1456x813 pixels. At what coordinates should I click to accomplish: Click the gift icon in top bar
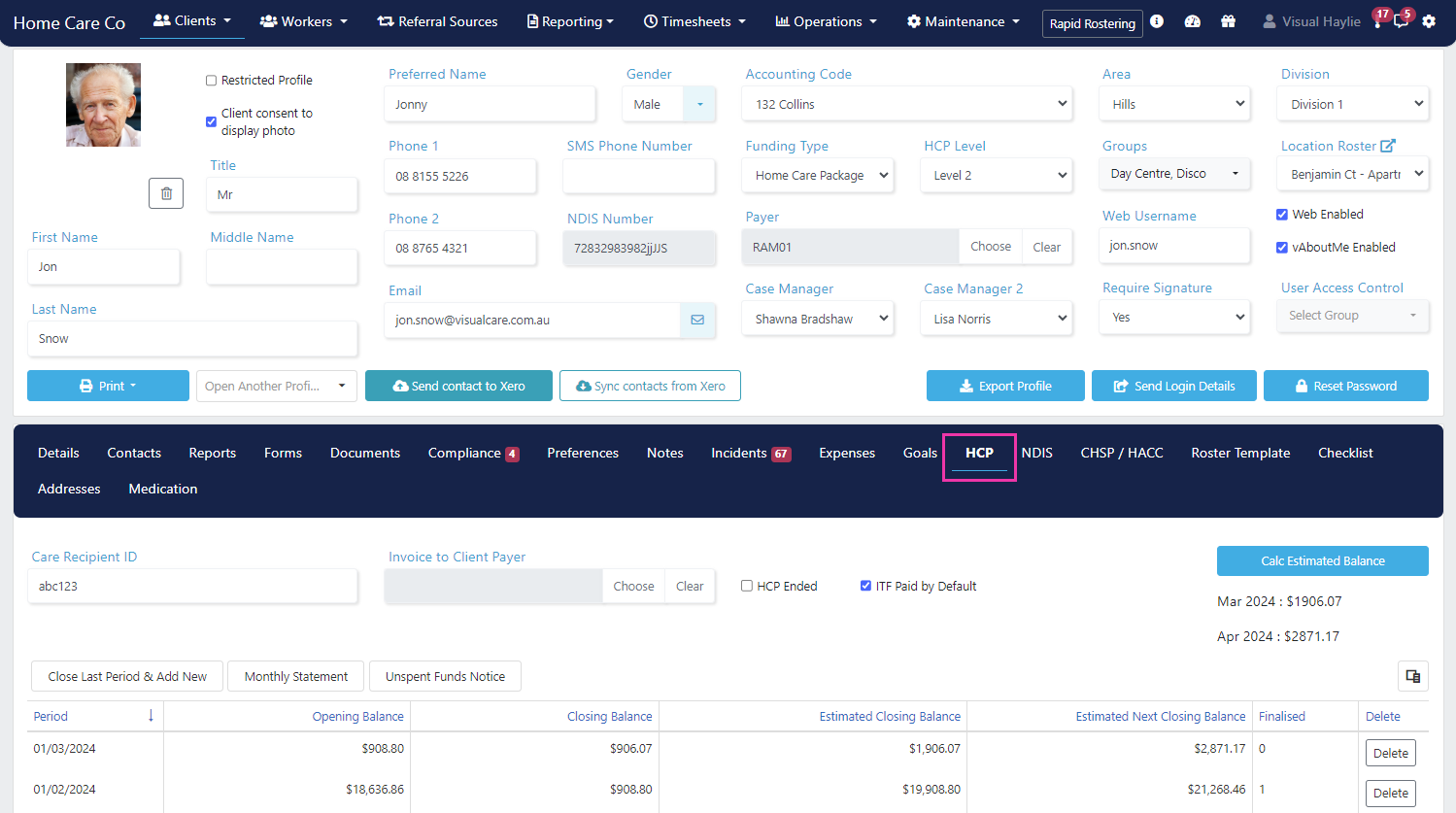1229,20
